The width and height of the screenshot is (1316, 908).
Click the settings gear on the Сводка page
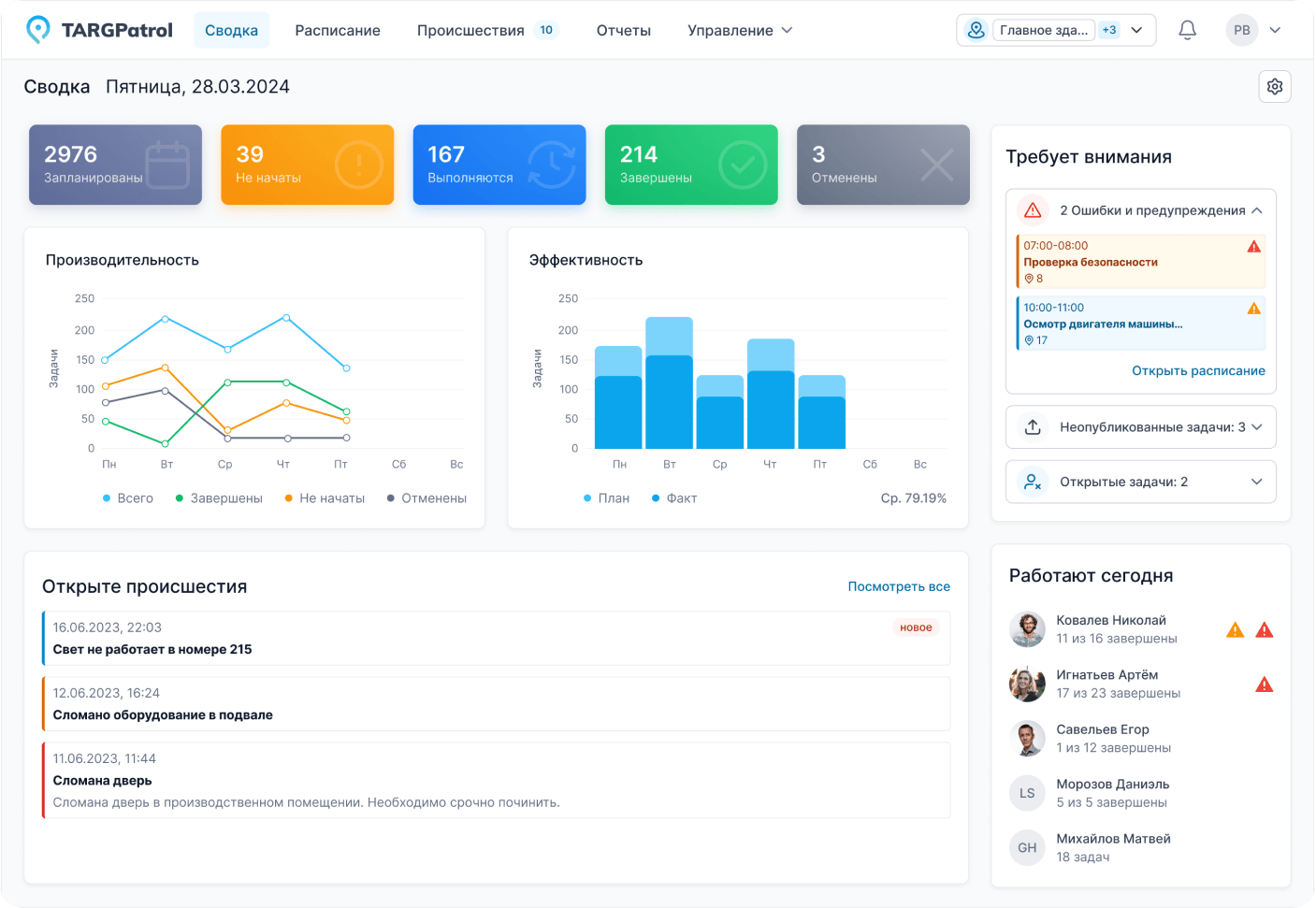(1274, 86)
